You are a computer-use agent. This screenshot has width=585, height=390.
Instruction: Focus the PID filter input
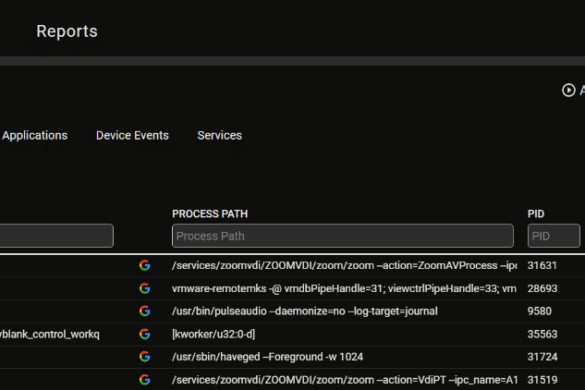554,236
